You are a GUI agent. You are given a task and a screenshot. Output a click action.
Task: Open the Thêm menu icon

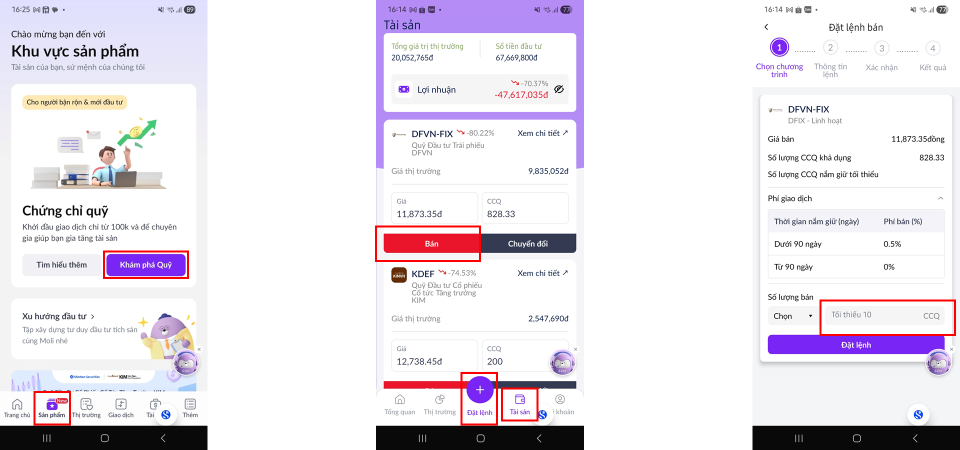click(190, 408)
